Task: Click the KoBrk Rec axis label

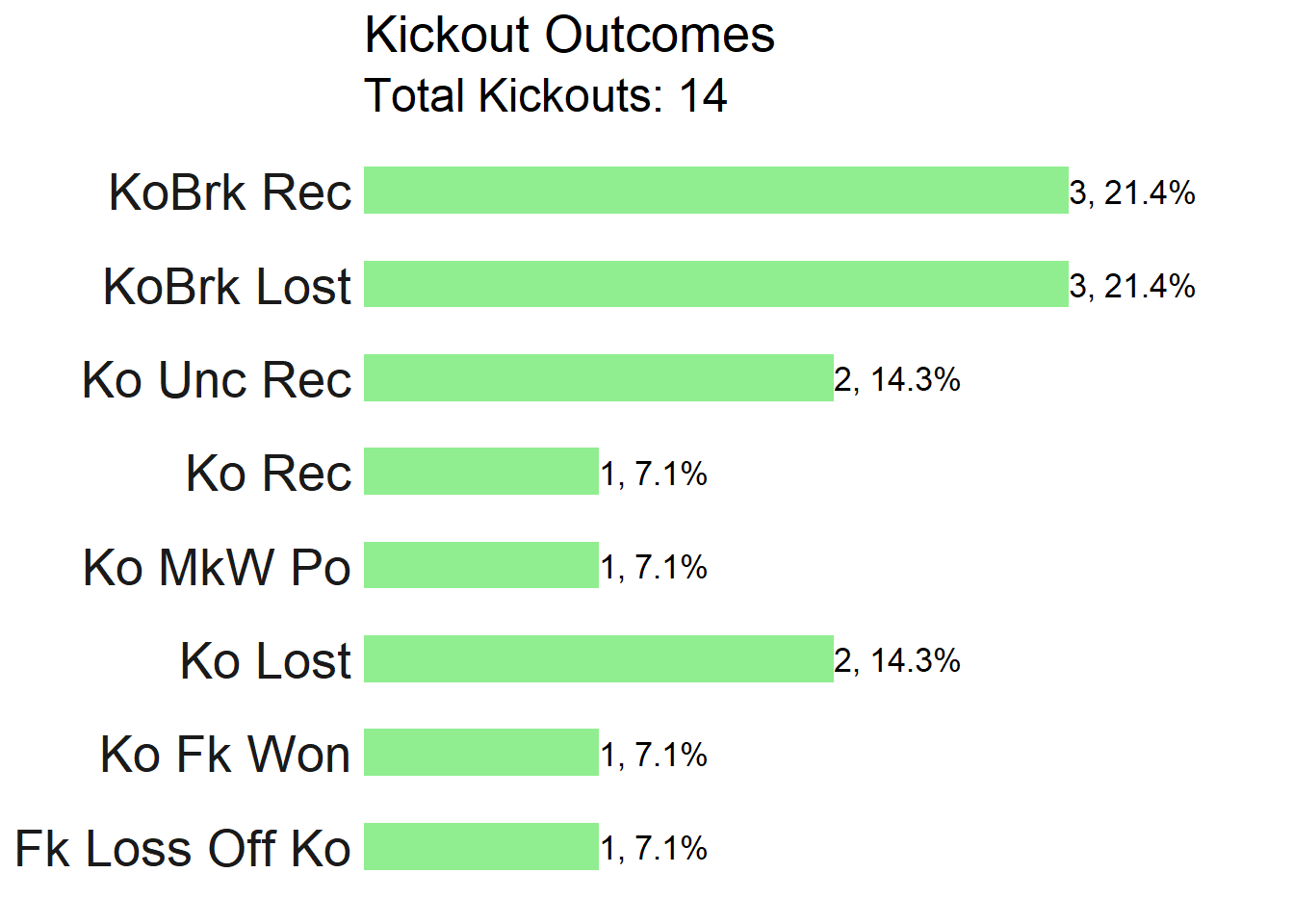Action: (230, 192)
